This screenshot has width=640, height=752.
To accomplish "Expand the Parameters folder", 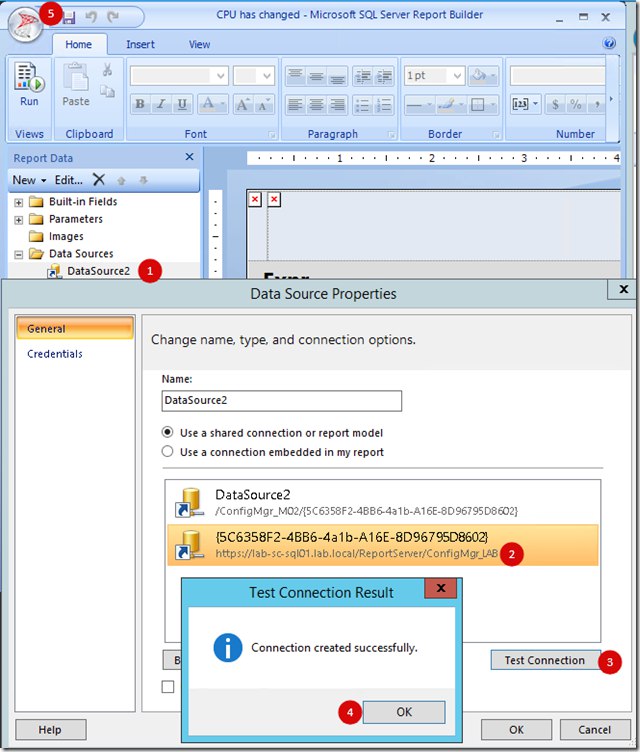I will (x=18, y=220).
